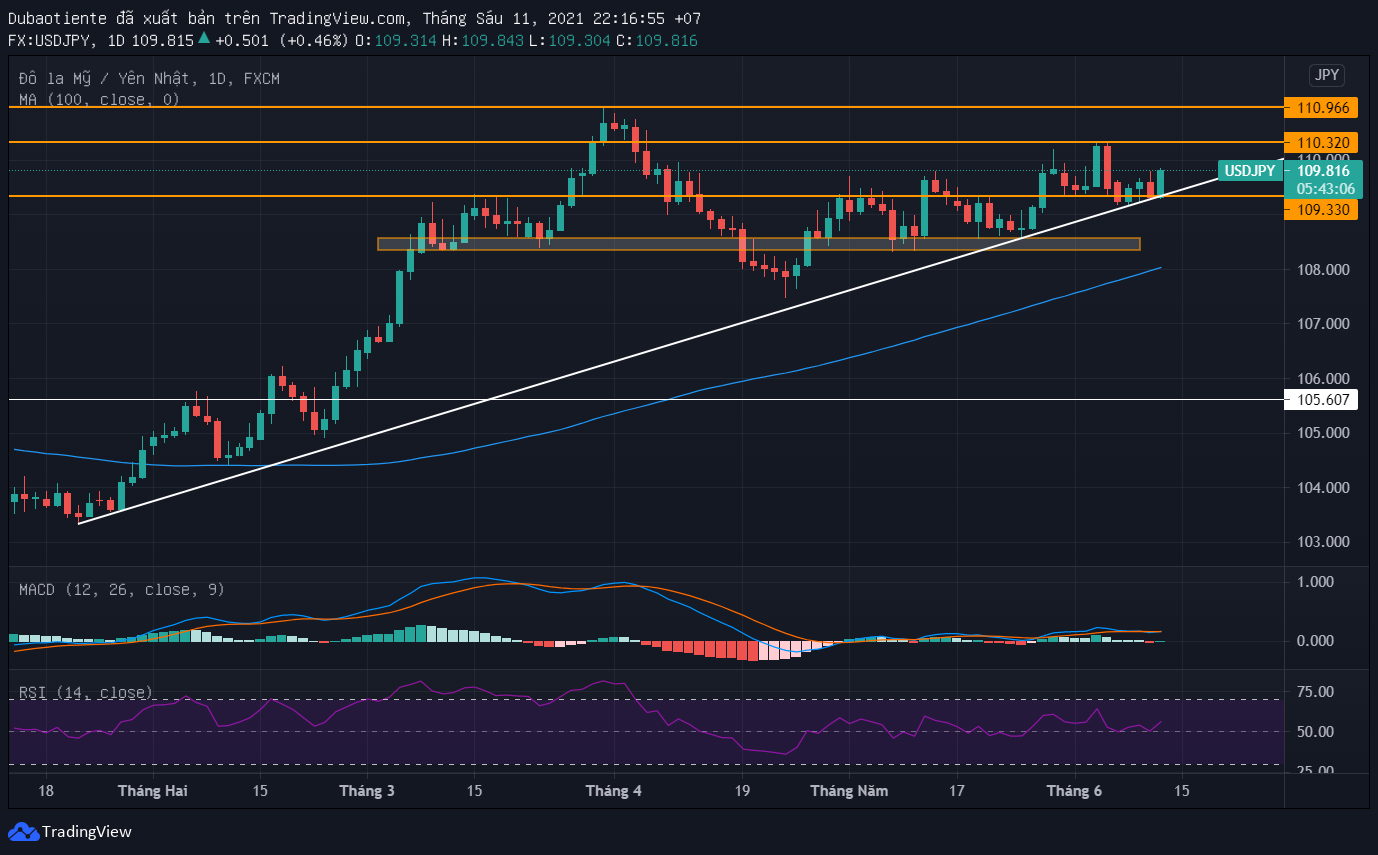This screenshot has width=1378, height=855.
Task: Click the 108.000 price axis label
Action: pos(1322,270)
